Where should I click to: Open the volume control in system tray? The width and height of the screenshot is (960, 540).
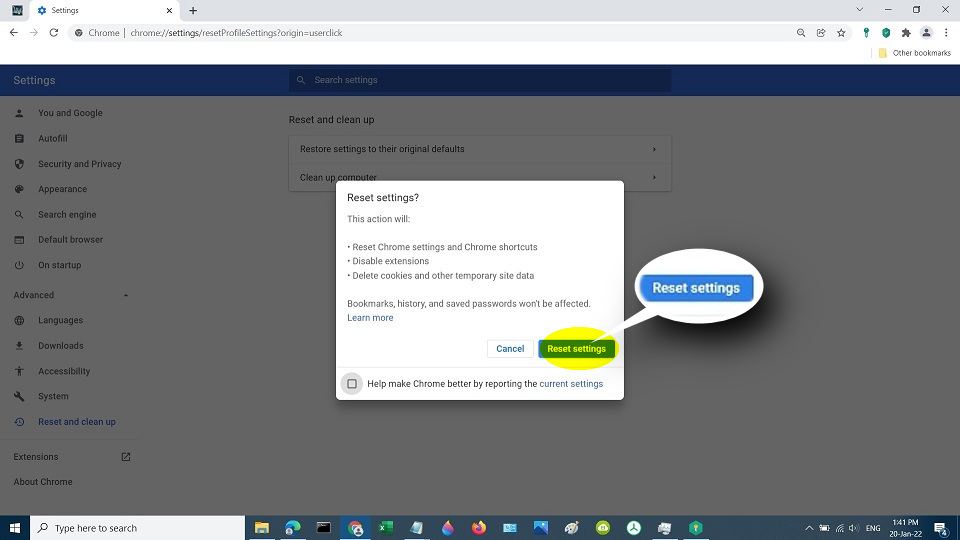pyautogui.click(x=854, y=528)
